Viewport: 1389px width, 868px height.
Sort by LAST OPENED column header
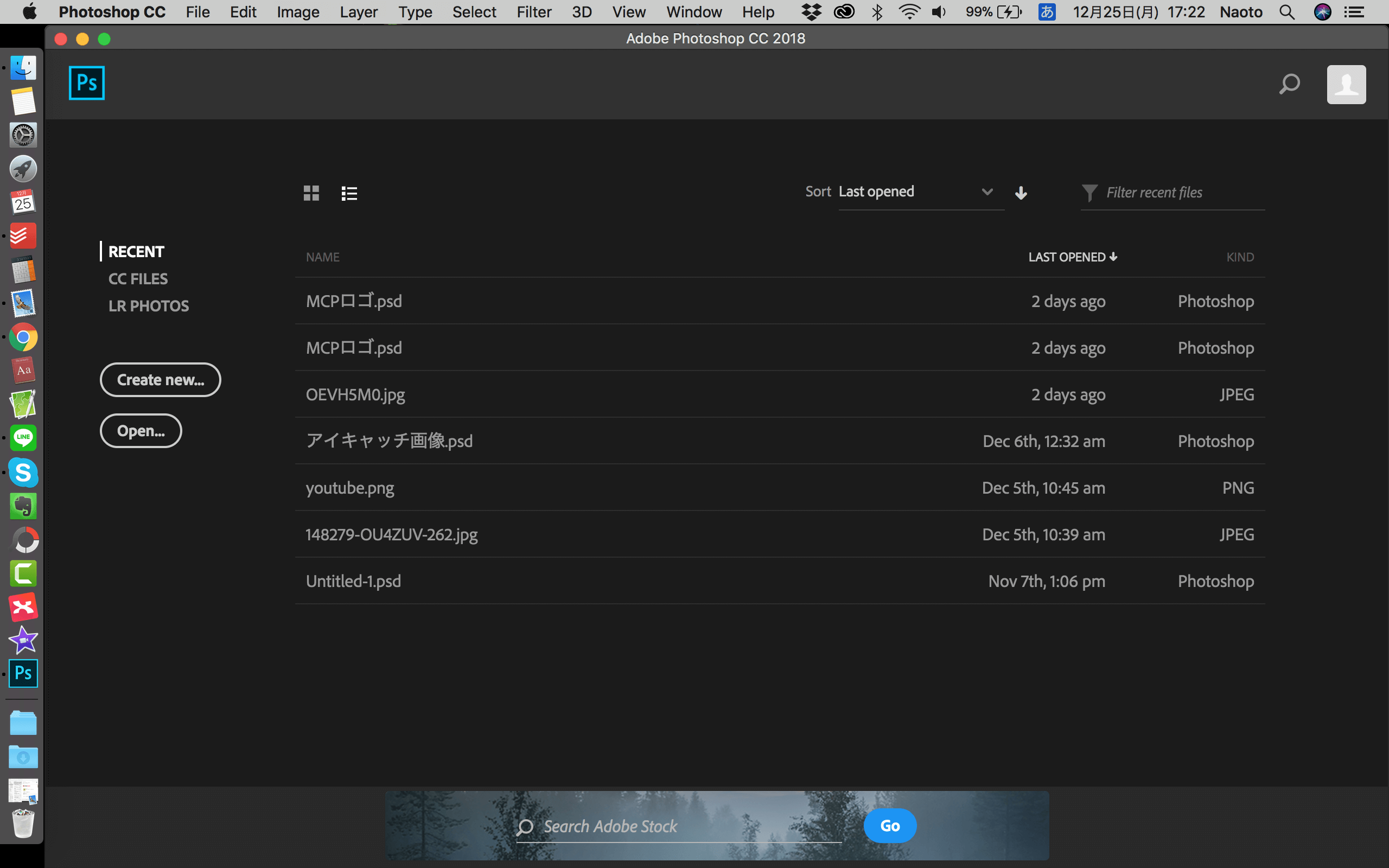click(x=1072, y=257)
